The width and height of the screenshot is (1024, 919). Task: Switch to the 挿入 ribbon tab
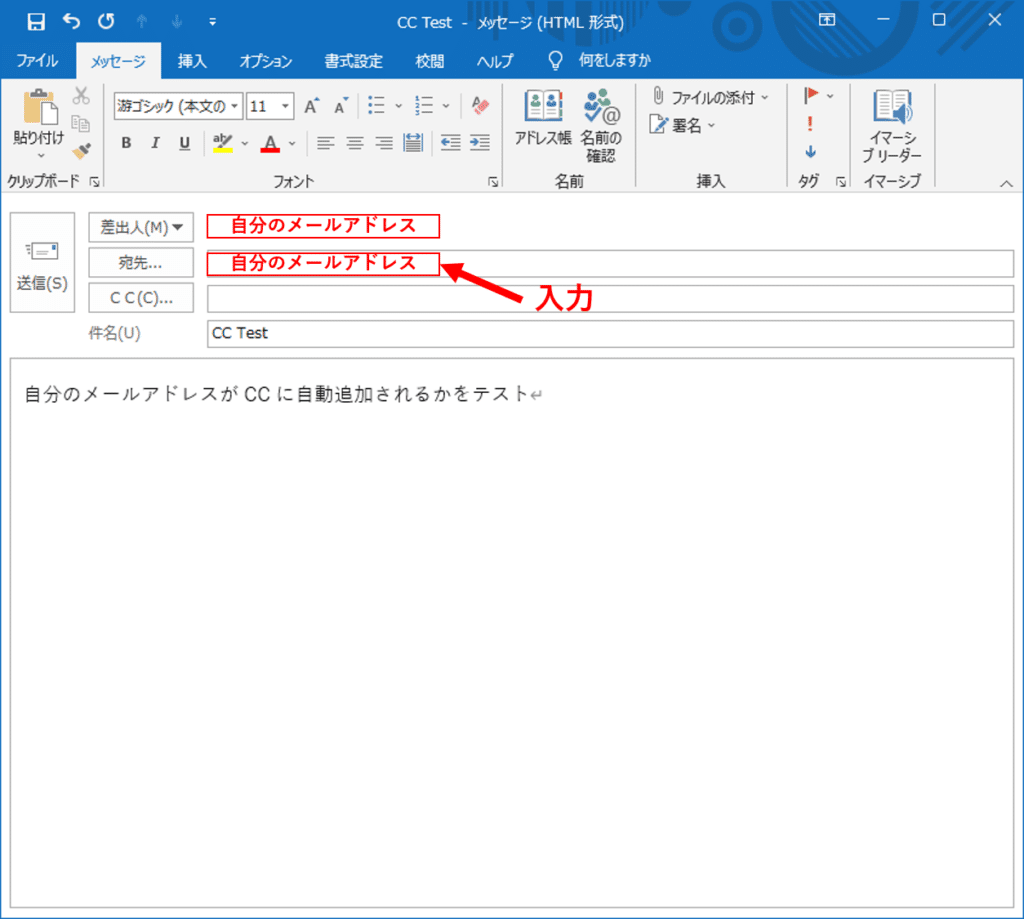tap(191, 61)
